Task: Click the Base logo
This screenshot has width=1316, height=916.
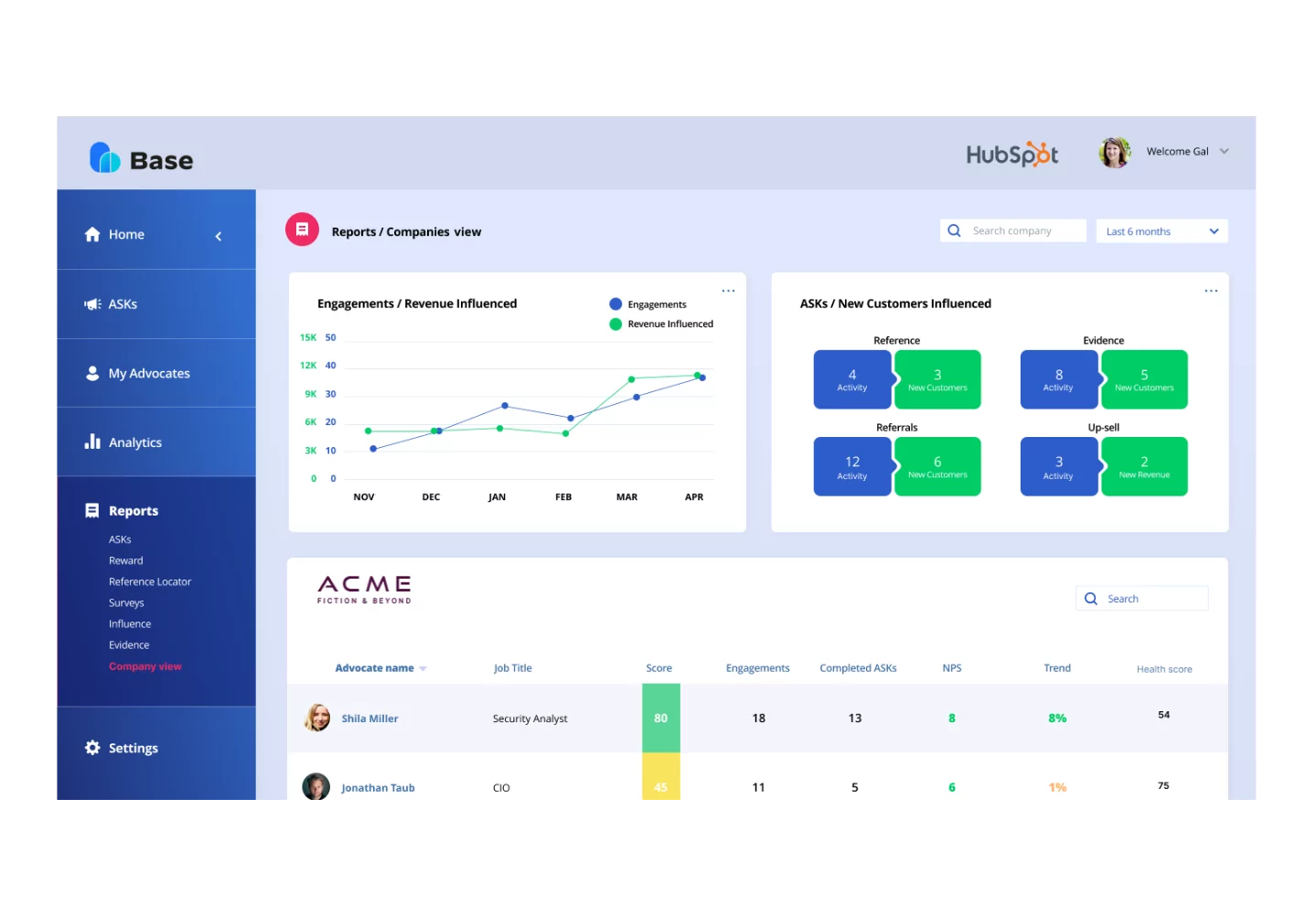Action: click(141, 157)
